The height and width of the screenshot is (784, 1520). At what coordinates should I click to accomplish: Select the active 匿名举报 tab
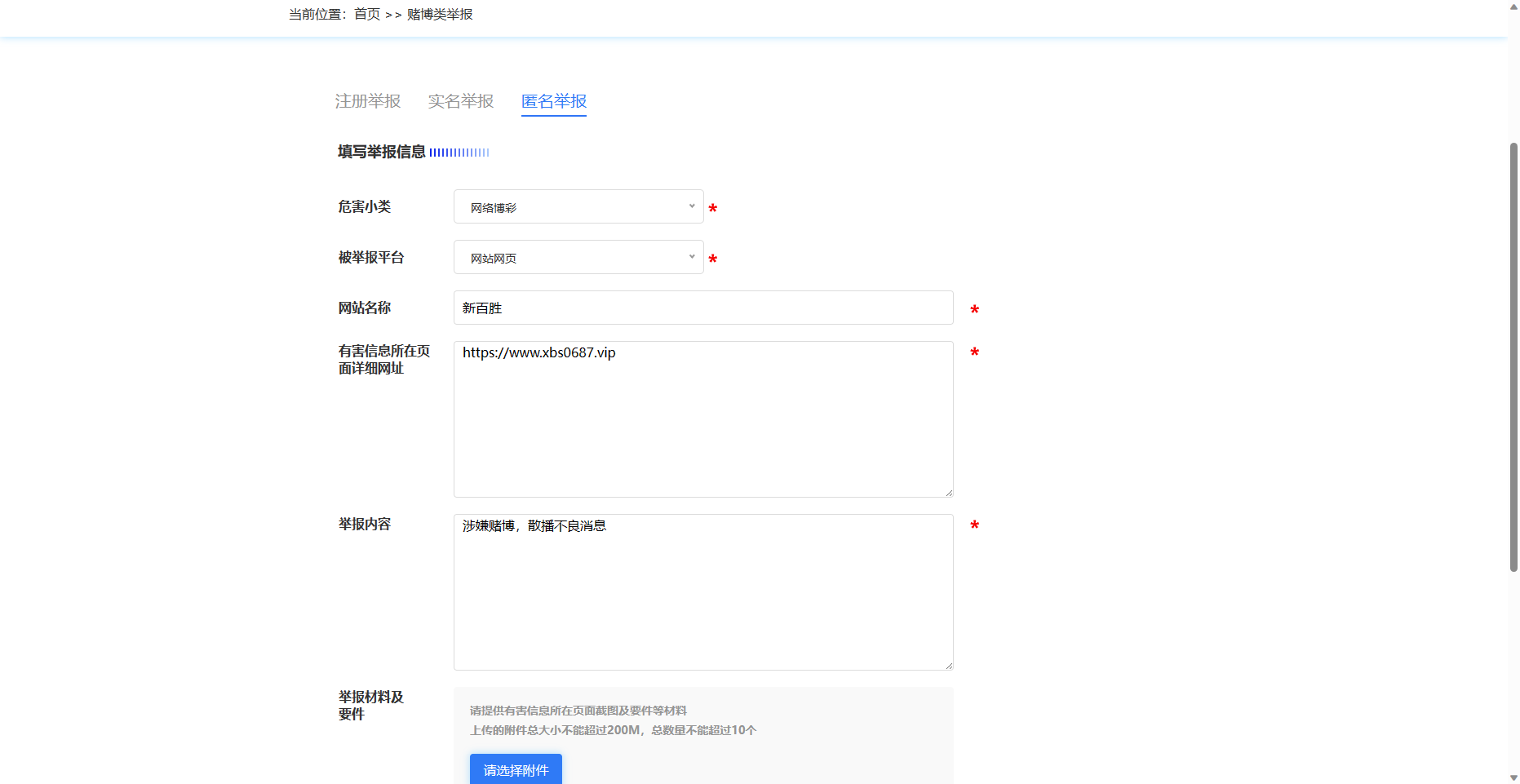[553, 101]
